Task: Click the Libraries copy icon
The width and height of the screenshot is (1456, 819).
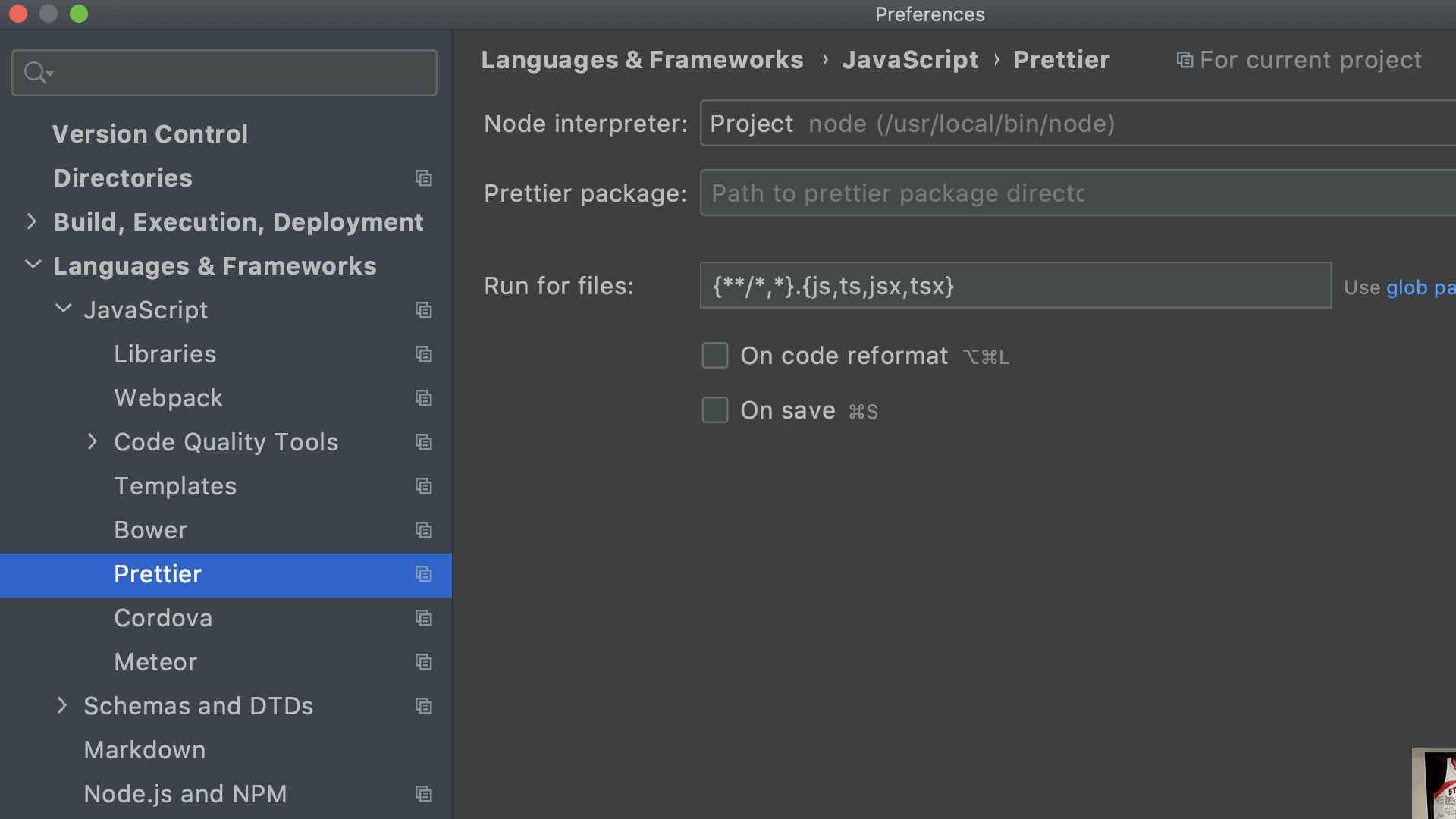Action: pyautogui.click(x=424, y=354)
